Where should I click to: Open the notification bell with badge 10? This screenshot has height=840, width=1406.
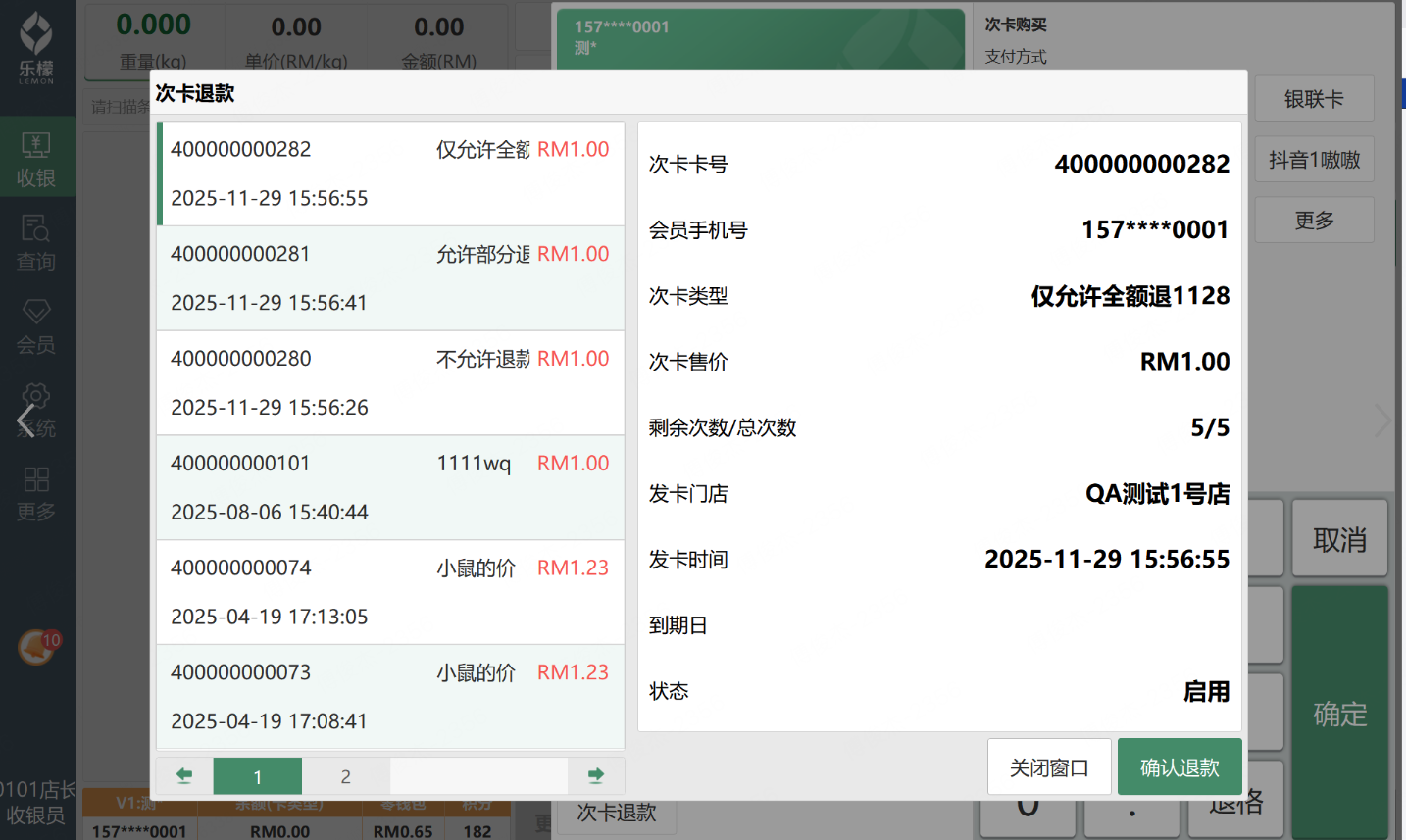pyautogui.click(x=38, y=647)
